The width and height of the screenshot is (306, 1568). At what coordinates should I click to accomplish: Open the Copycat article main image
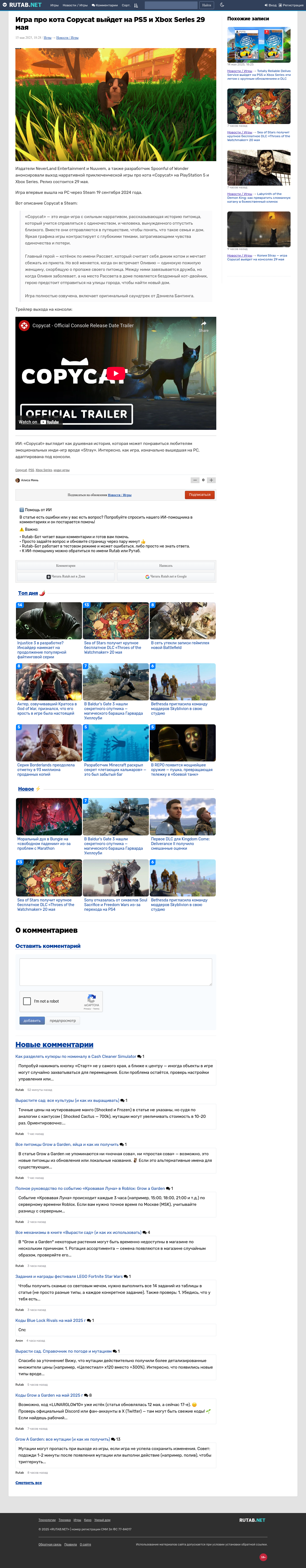[x=116, y=105]
